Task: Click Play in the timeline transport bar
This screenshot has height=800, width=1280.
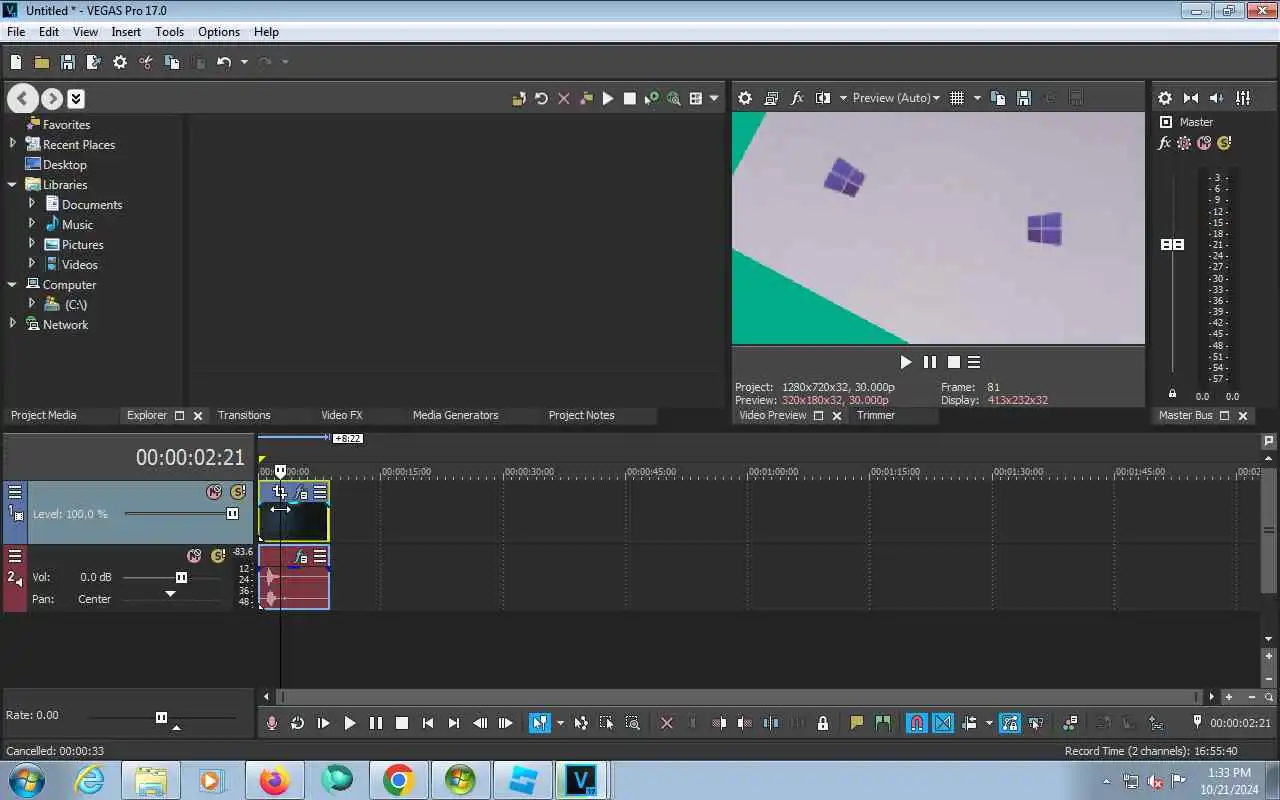Action: click(x=350, y=723)
